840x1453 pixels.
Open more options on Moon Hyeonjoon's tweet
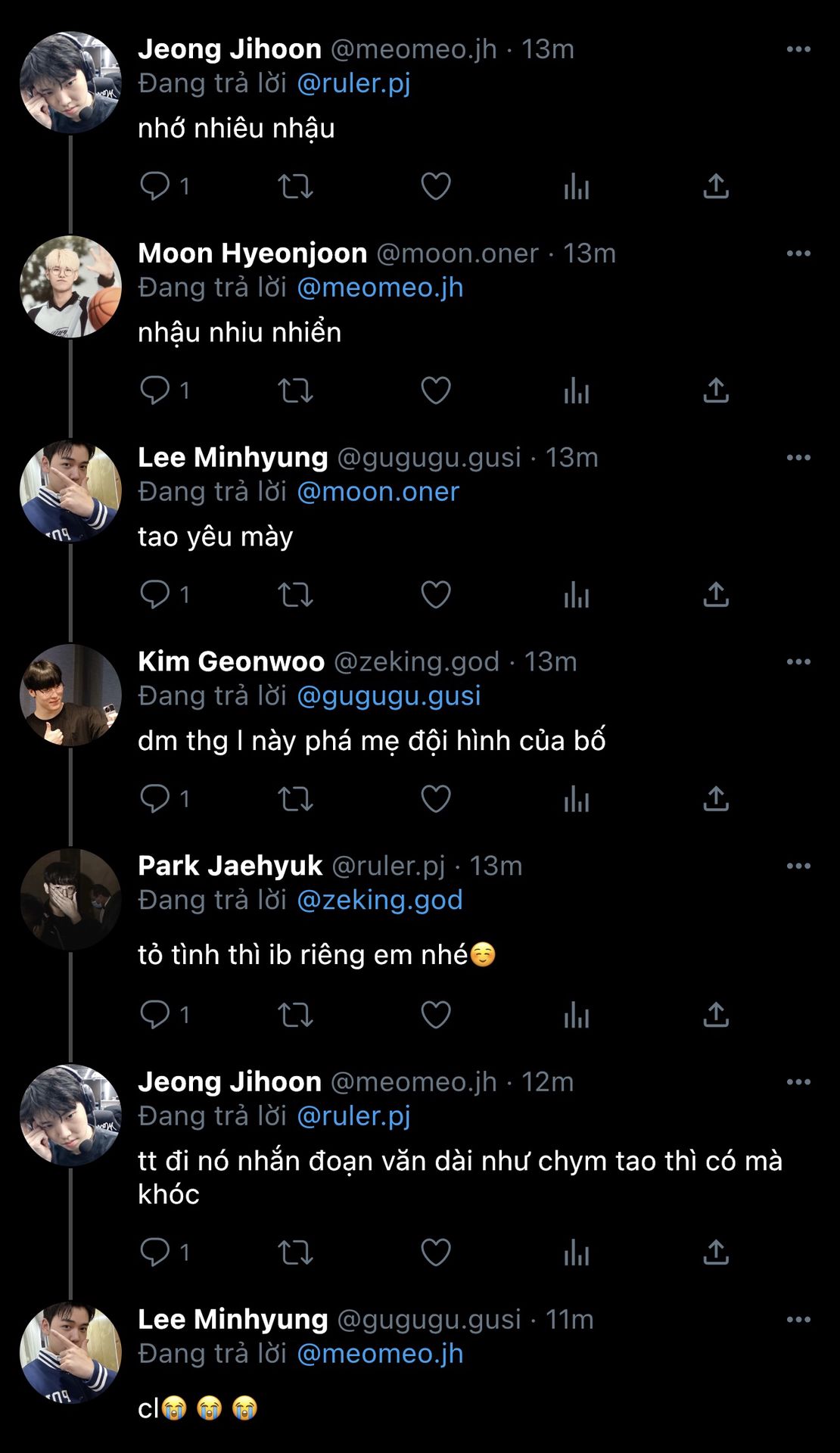point(798,254)
